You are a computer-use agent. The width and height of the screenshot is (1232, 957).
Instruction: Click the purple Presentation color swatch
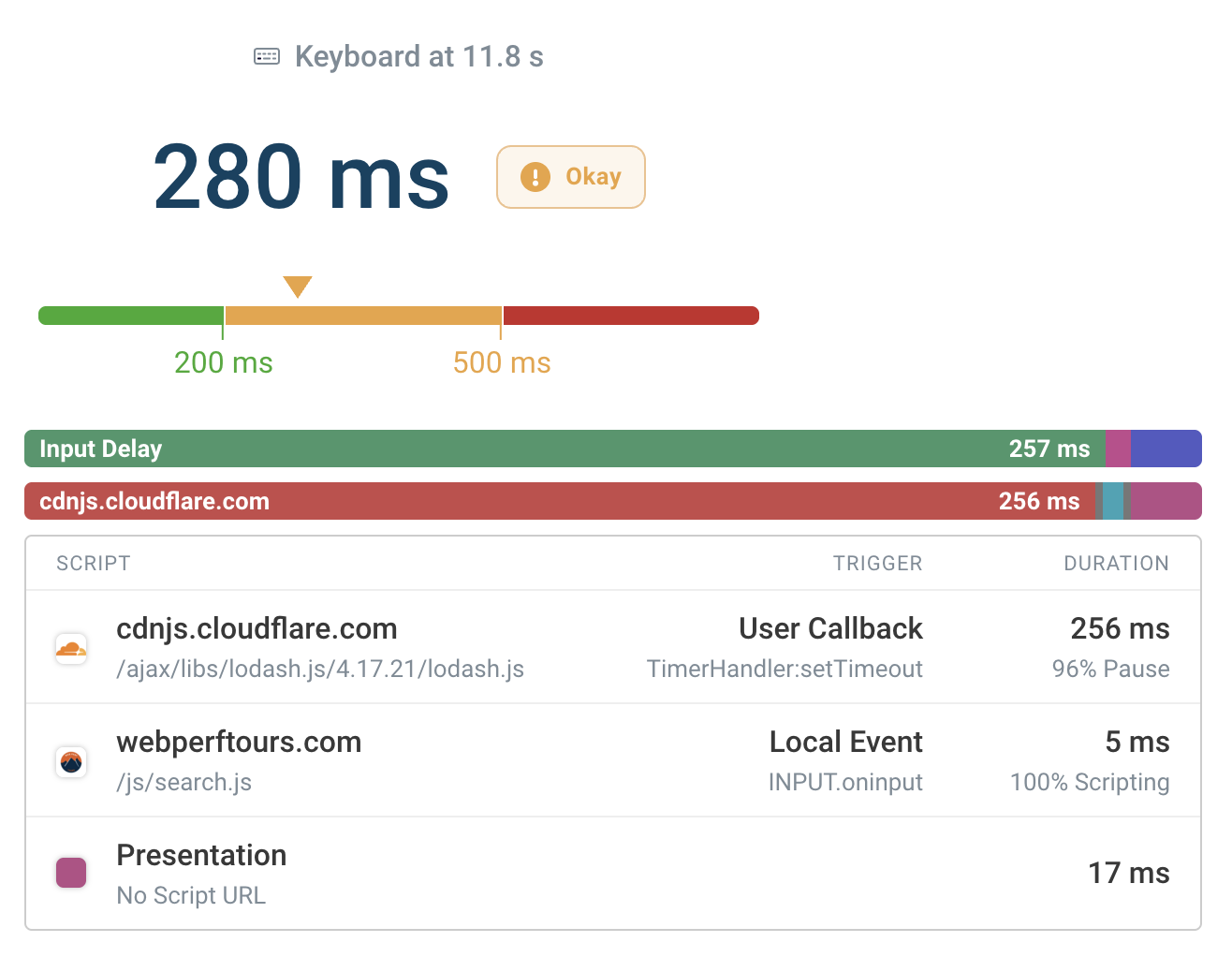pos(71,873)
